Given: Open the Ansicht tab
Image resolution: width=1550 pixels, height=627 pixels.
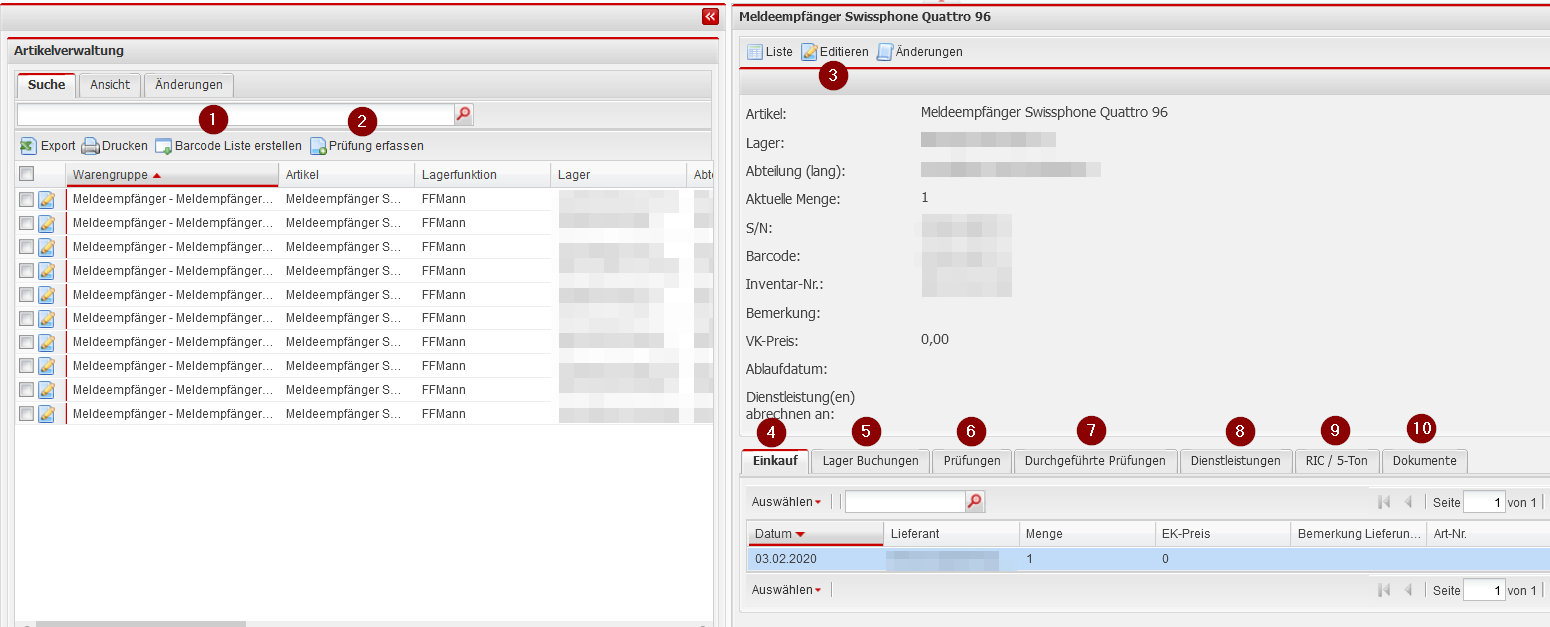Looking at the screenshot, I should tap(110, 85).
